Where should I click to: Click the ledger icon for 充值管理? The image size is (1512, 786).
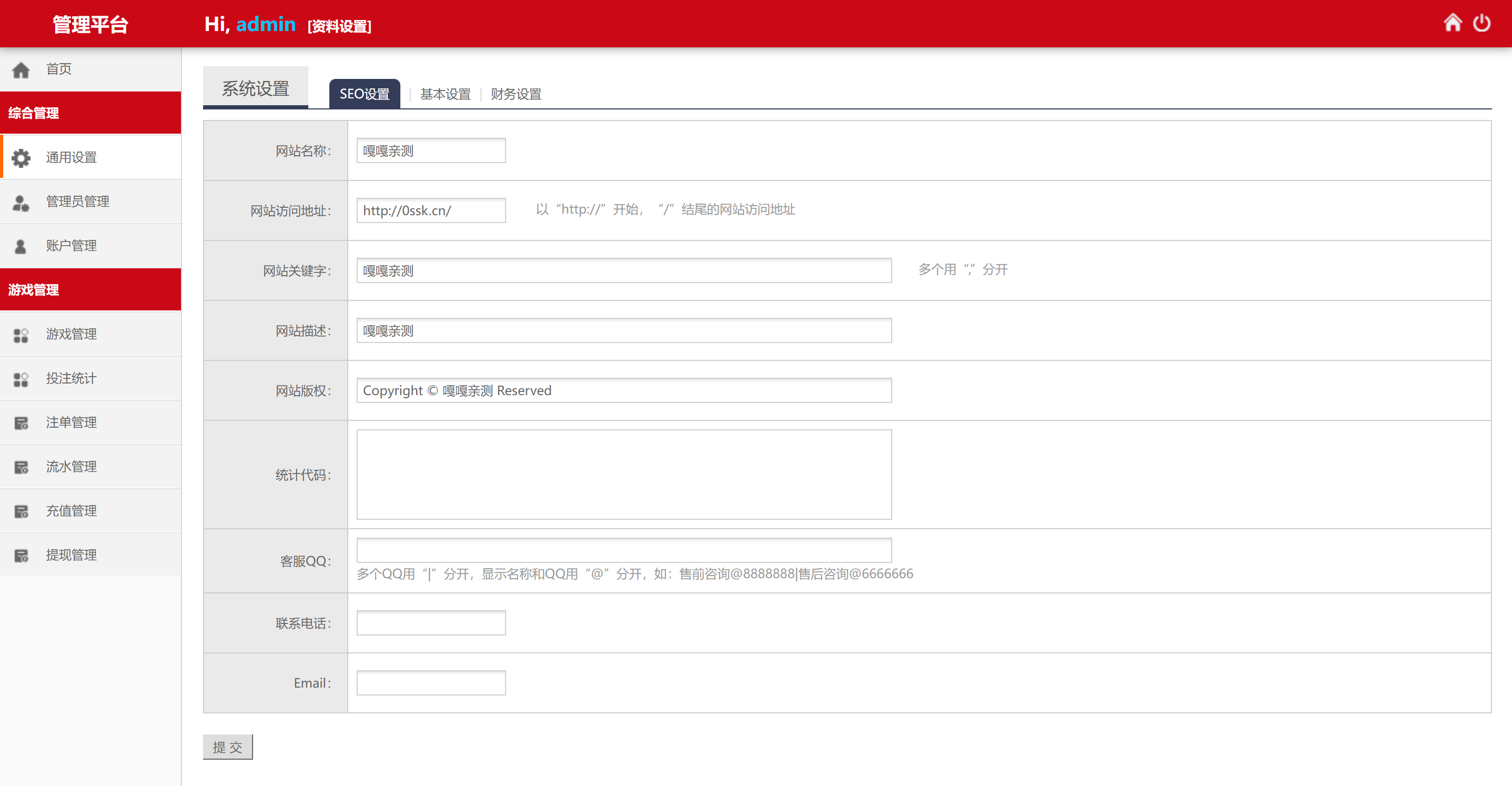click(x=21, y=511)
